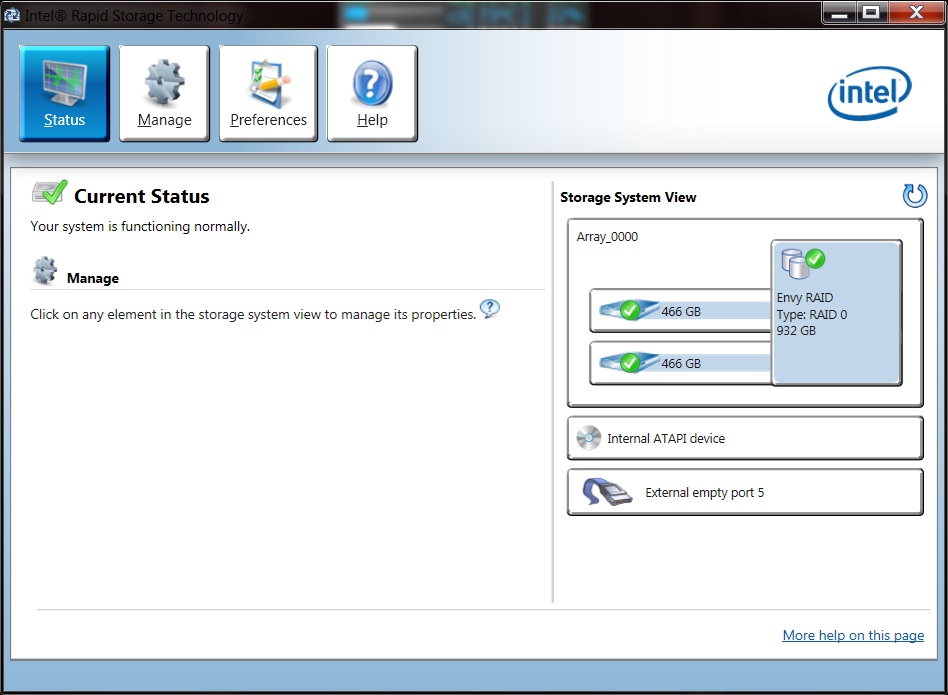This screenshot has height=695, width=948.
Task: Open the Preferences tab
Action: (268, 94)
